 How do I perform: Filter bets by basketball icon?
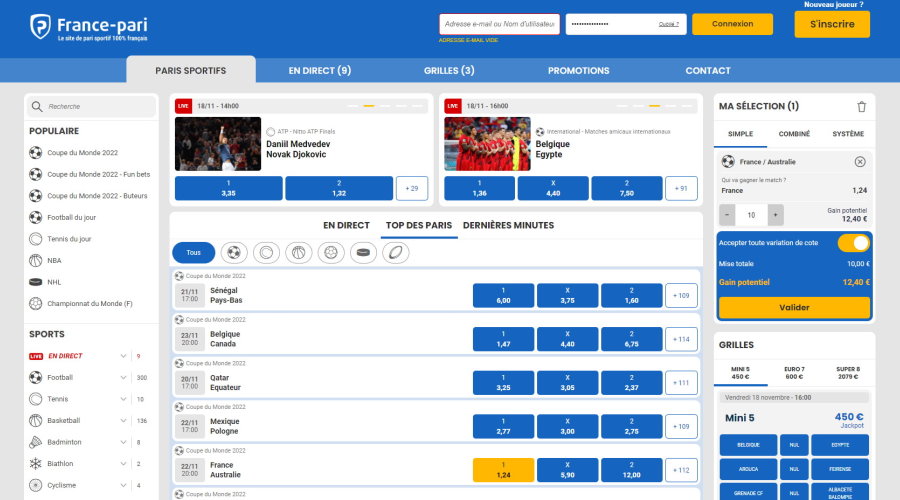298,253
